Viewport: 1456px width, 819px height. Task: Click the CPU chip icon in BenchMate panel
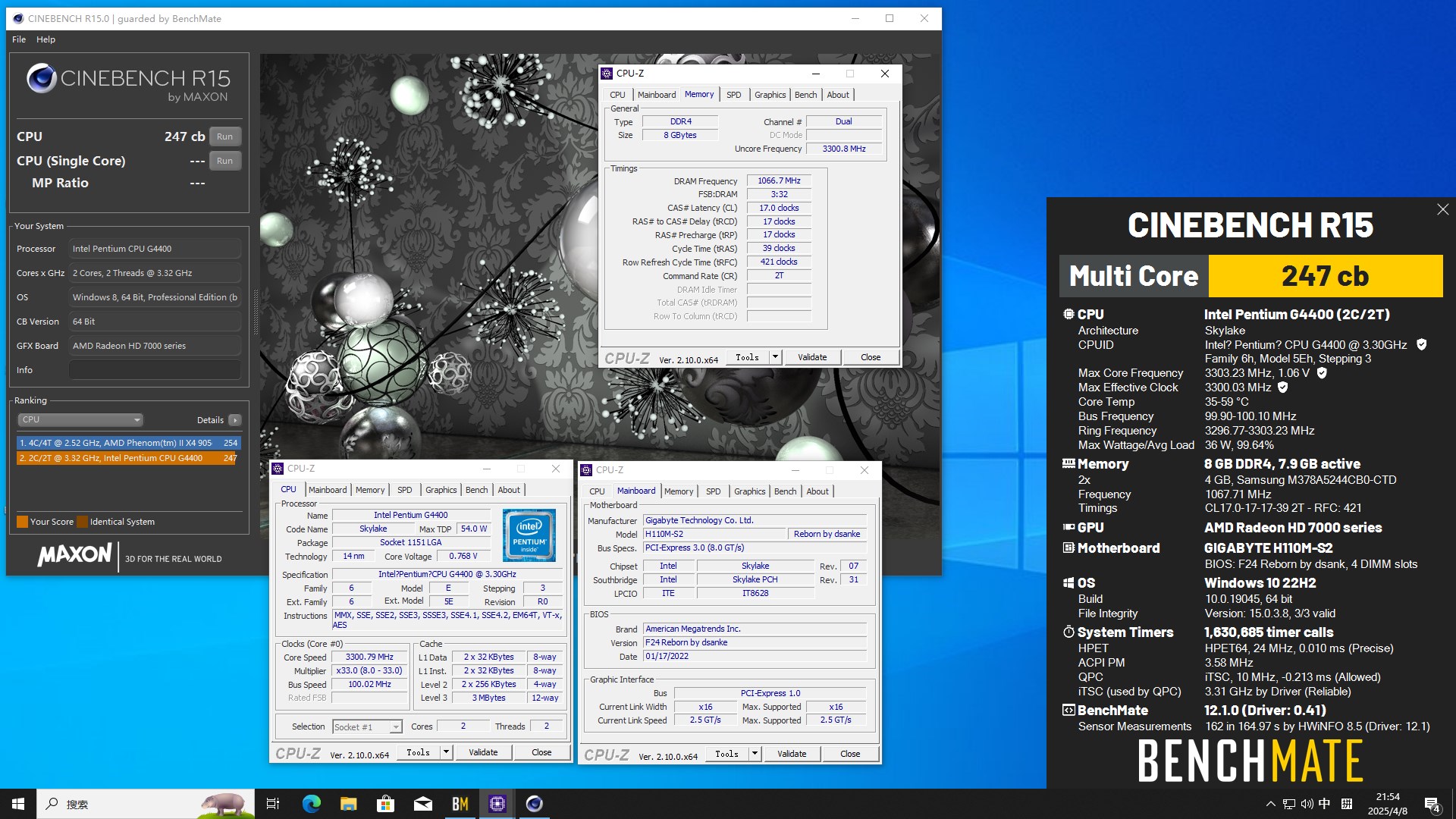click(1068, 314)
